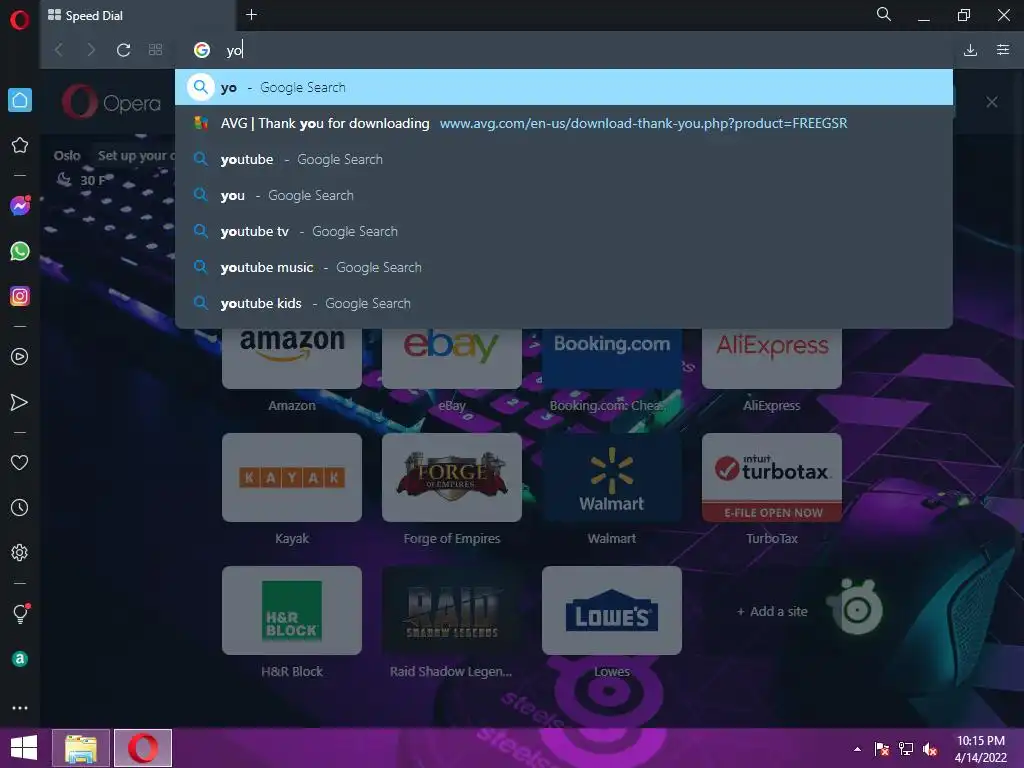Image resolution: width=1024 pixels, height=768 pixels.
Task: Select the 'youtube music' search suggestion
Action: click(564, 267)
